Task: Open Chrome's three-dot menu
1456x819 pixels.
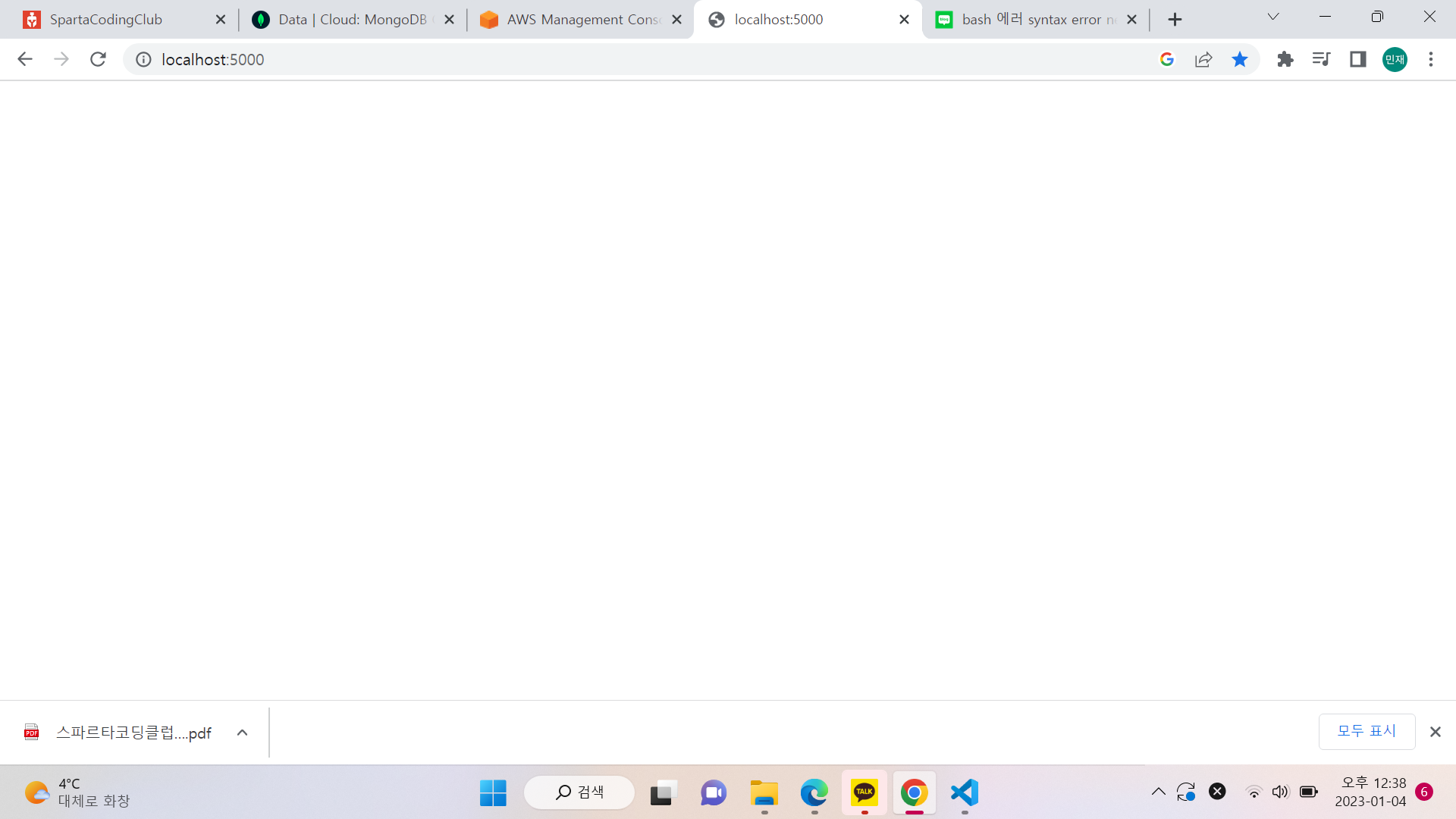Action: (x=1431, y=59)
